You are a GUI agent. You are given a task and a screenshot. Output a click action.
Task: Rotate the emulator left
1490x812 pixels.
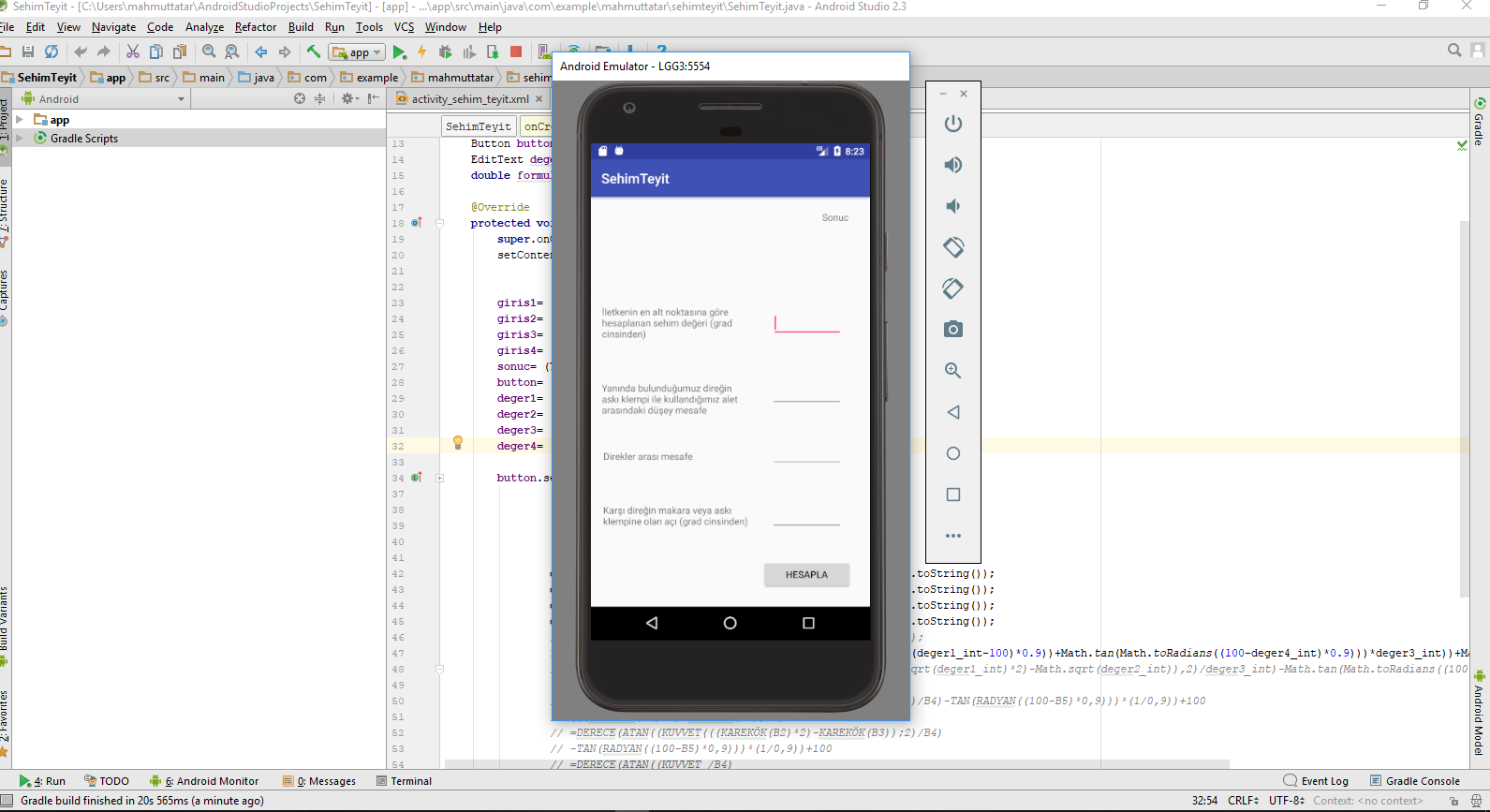pos(952,247)
